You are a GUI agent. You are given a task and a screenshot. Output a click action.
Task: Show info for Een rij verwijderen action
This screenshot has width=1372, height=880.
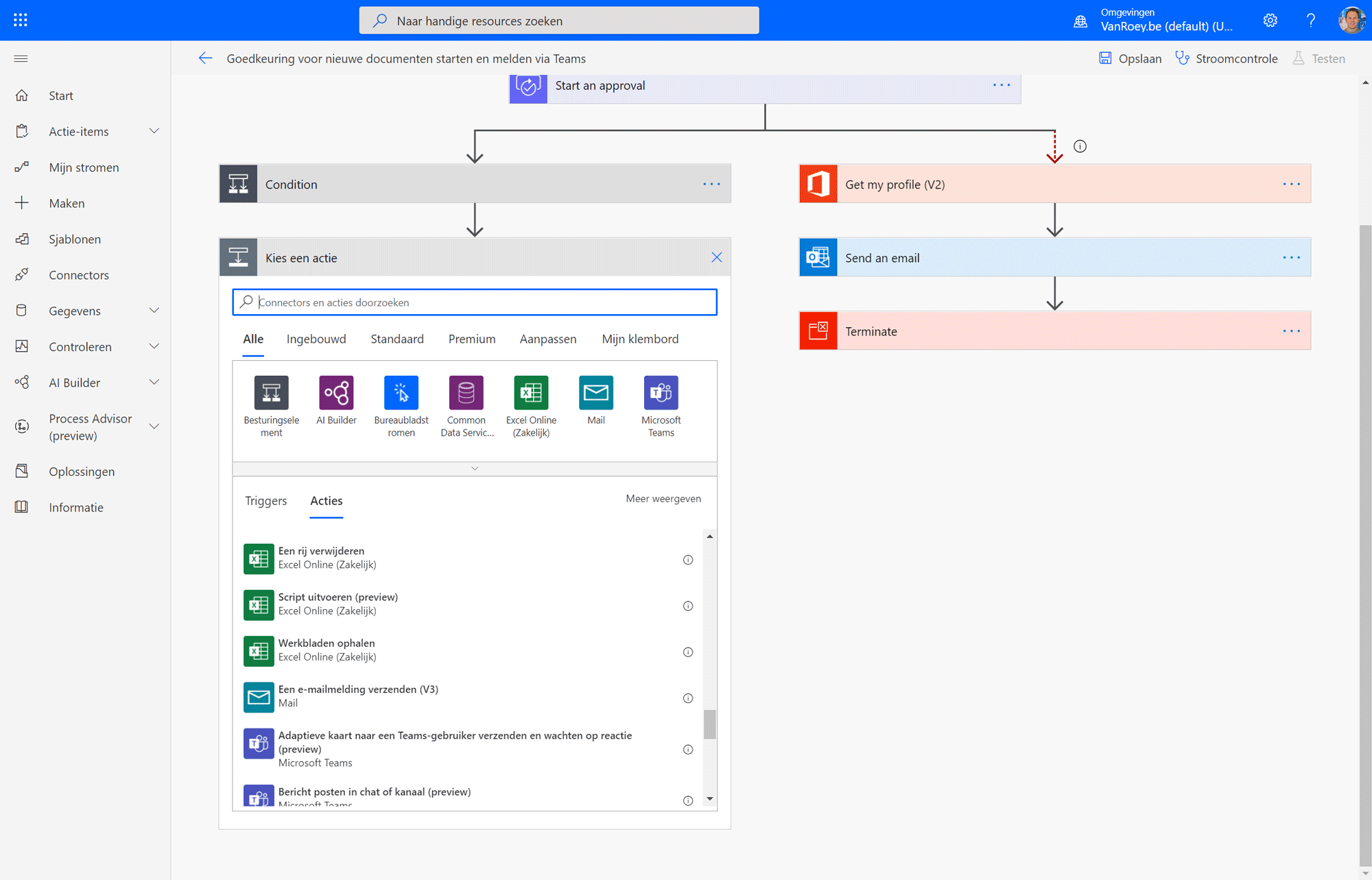[688, 560]
